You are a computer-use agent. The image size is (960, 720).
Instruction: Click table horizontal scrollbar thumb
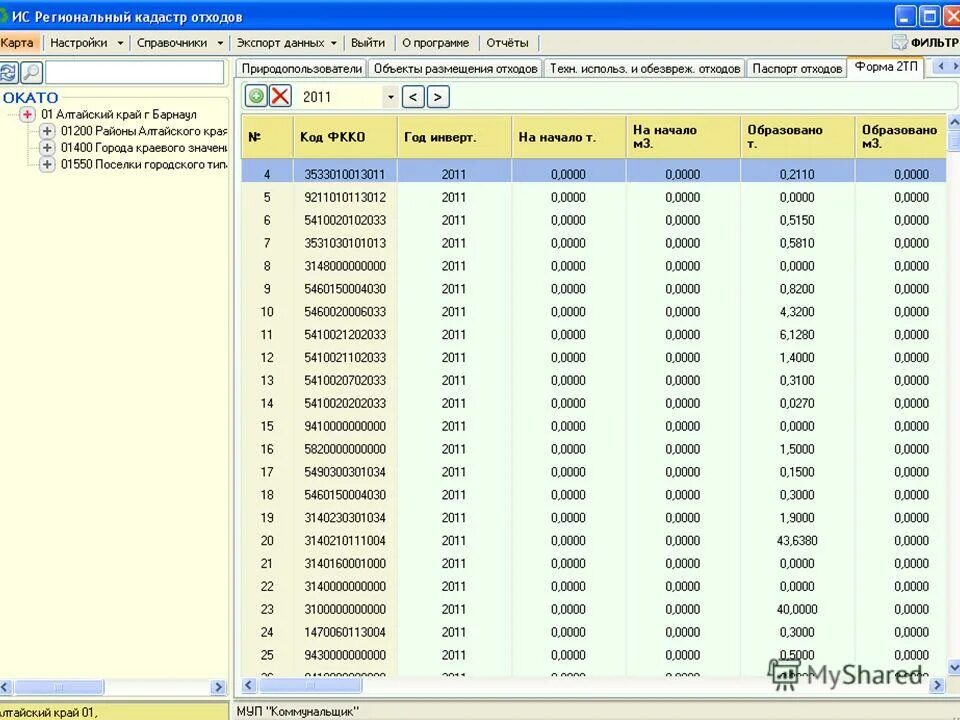(310, 686)
